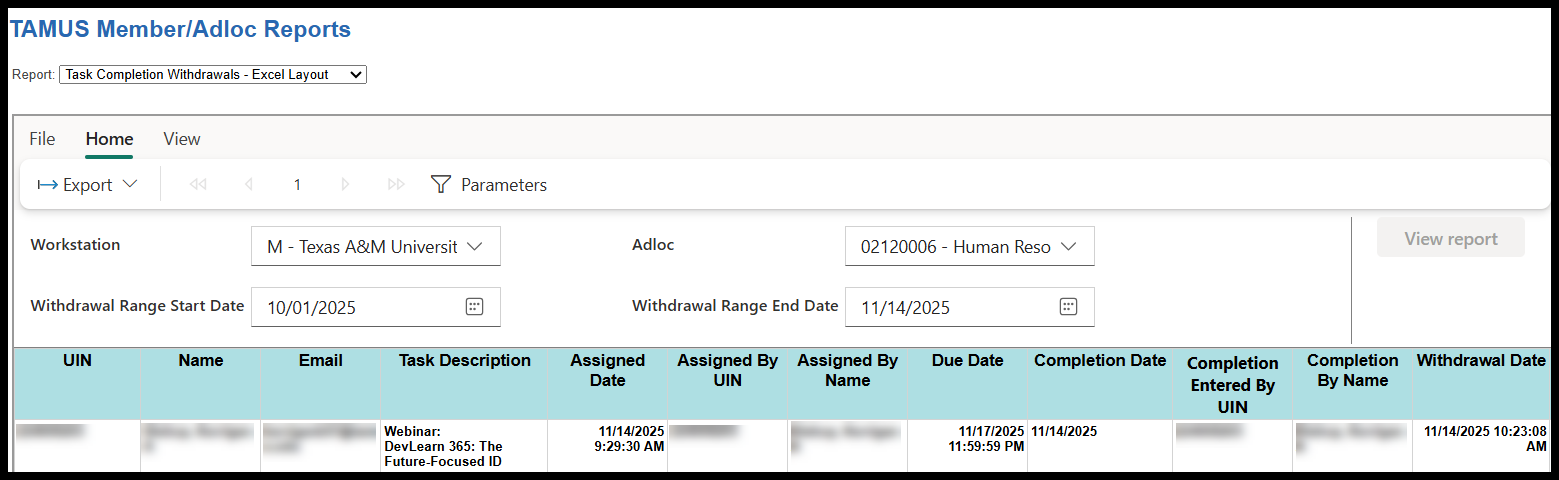The image size is (1559, 480).
Task: Go to the next report page
Action: click(345, 185)
